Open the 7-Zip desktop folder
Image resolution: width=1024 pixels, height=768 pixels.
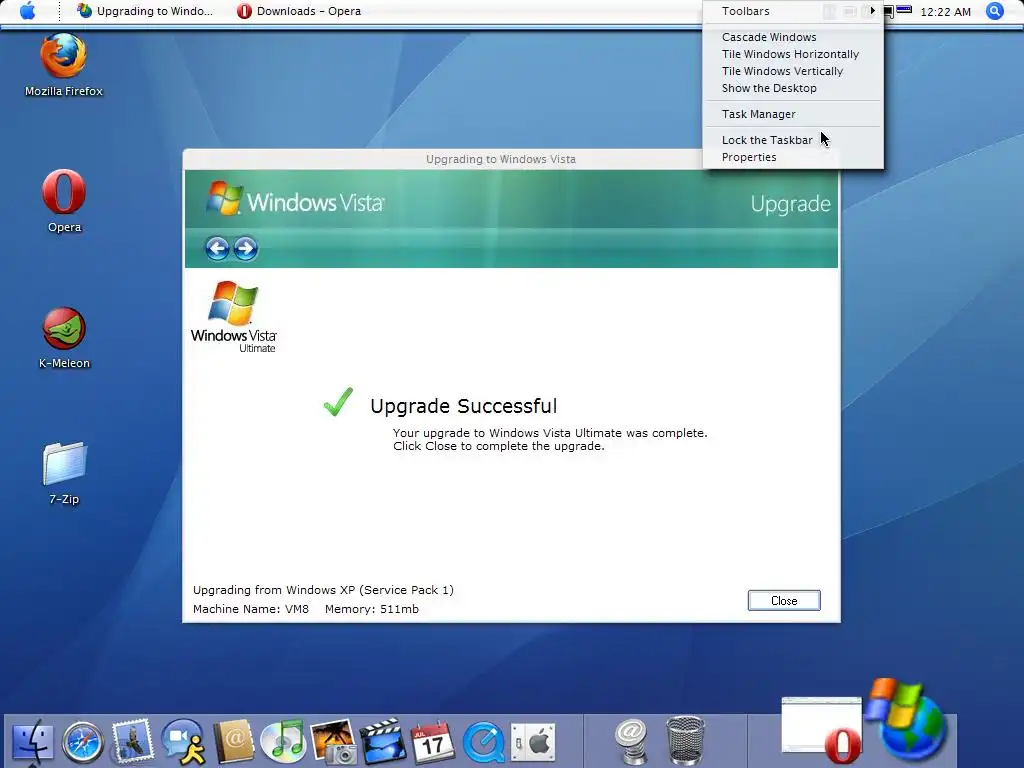tap(64, 473)
